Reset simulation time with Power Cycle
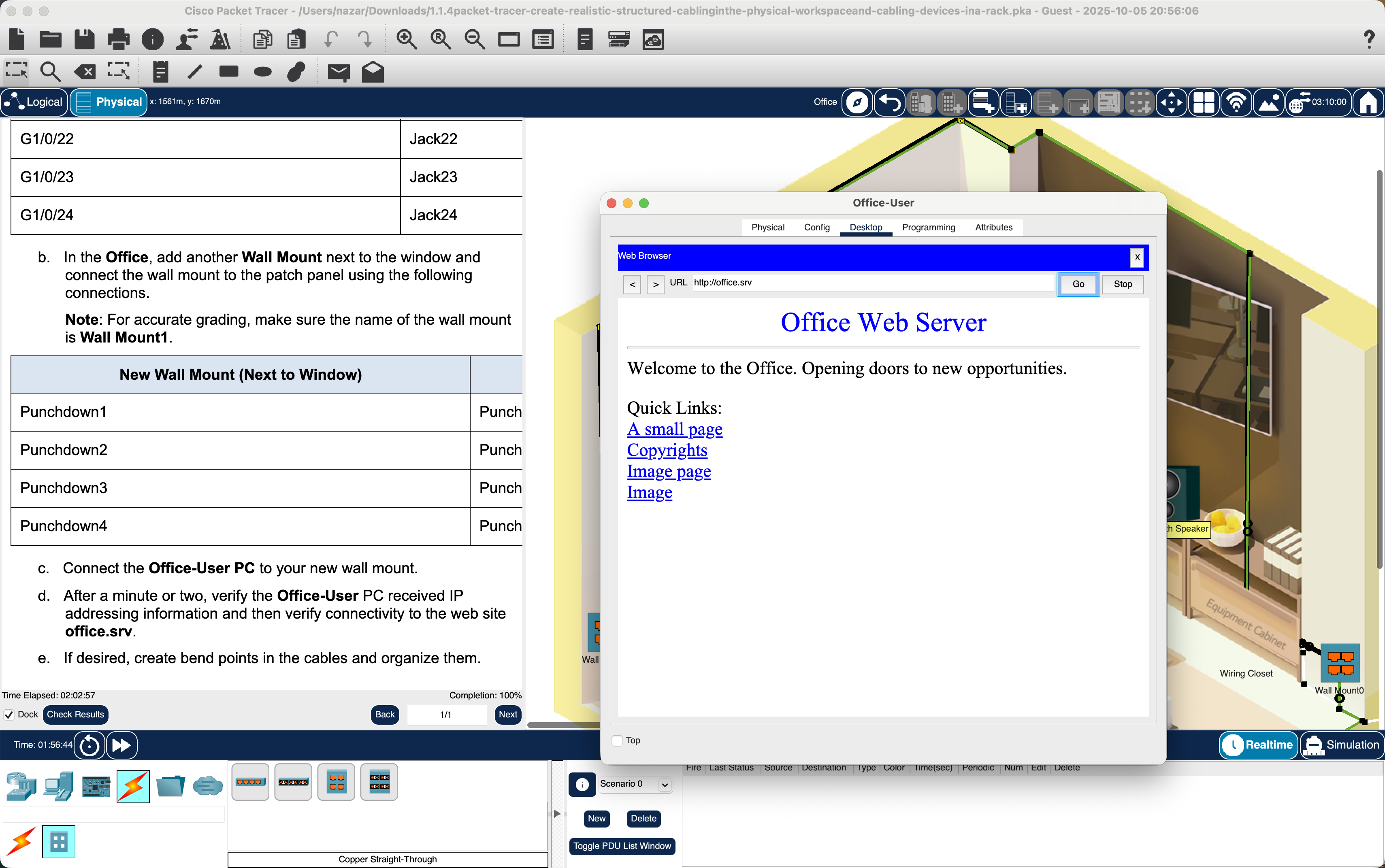Viewport: 1385px width, 868px height. coord(89,745)
